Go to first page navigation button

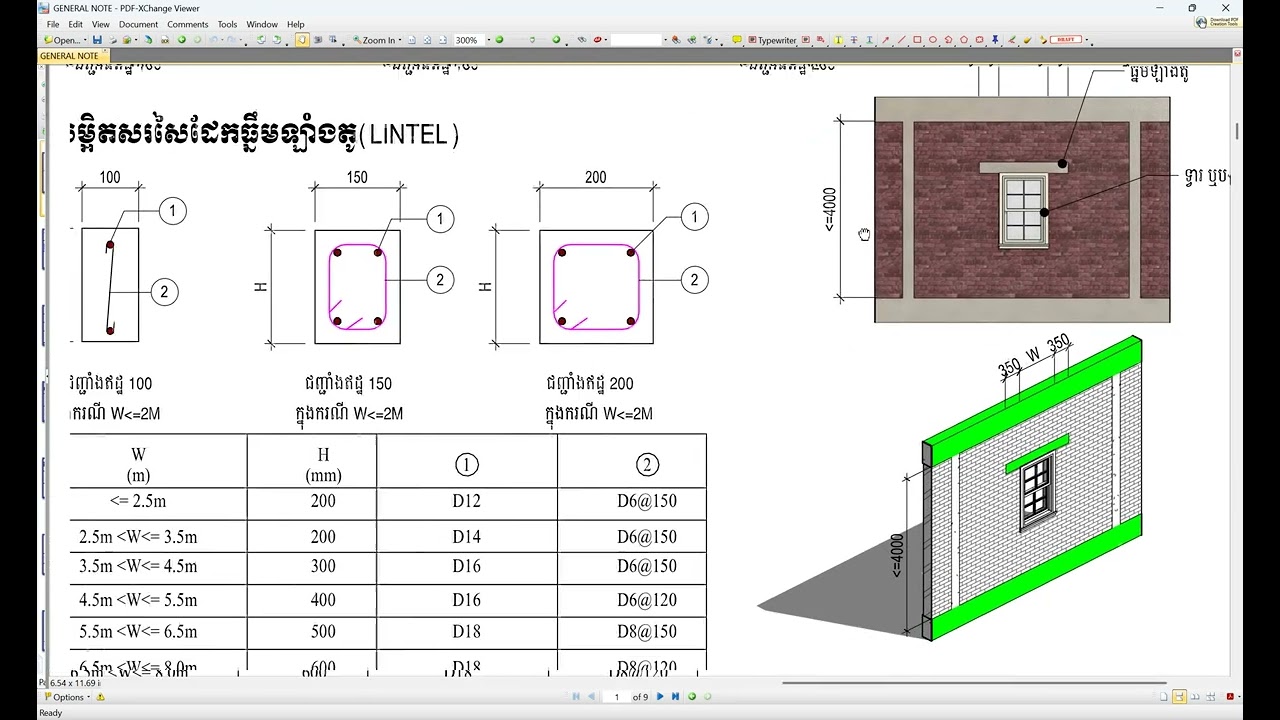576,697
